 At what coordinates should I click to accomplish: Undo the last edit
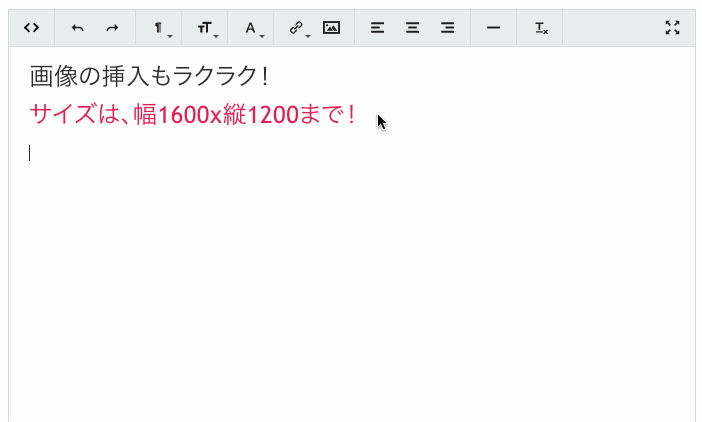(77, 28)
